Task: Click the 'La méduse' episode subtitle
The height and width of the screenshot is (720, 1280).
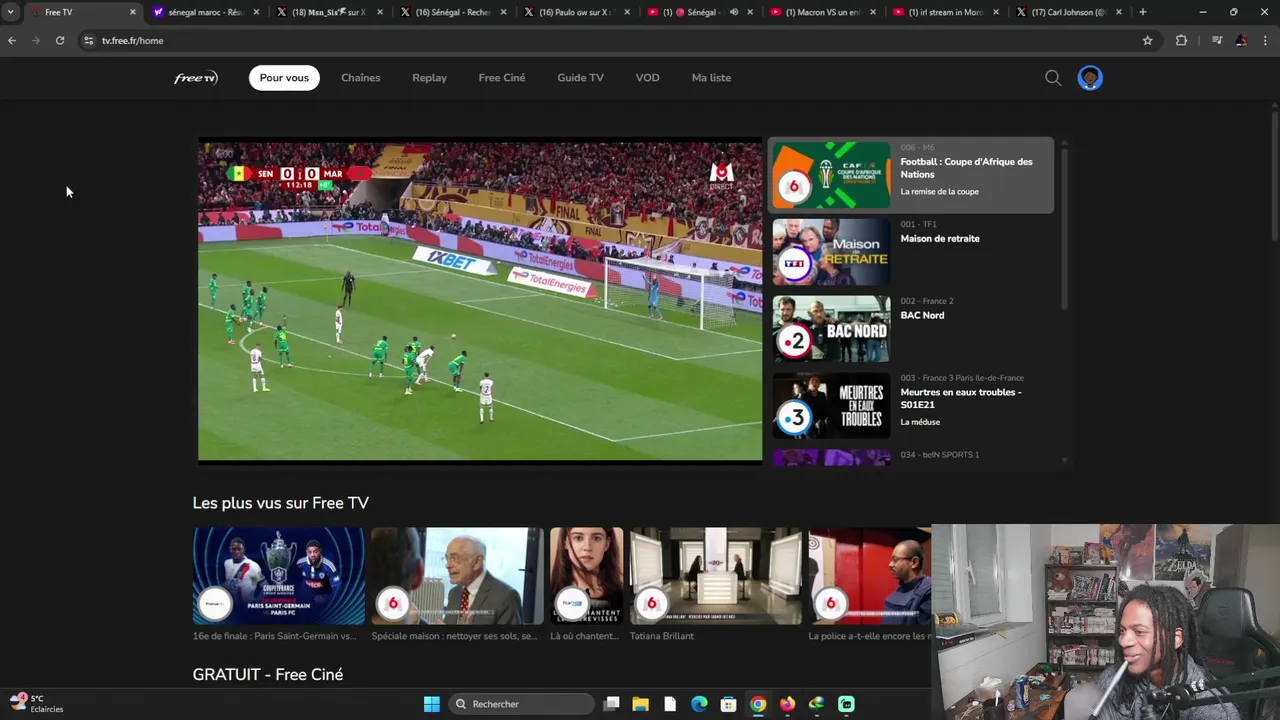Action: pos(920,422)
